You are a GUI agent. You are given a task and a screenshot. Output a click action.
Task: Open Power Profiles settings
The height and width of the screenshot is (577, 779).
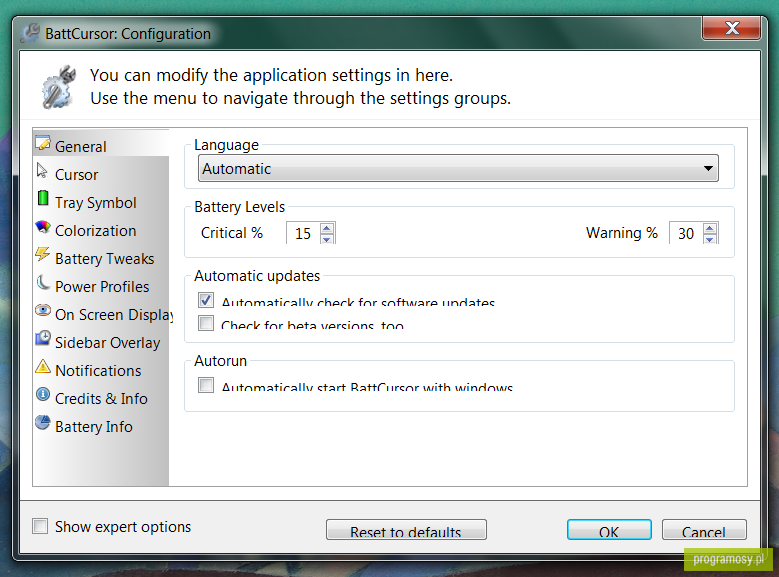101,286
